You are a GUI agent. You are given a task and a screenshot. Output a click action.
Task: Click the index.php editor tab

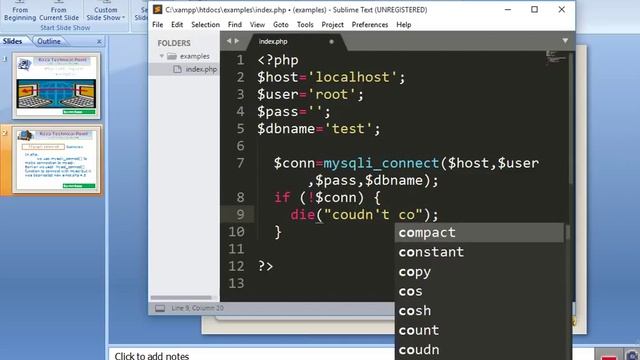coord(273,41)
